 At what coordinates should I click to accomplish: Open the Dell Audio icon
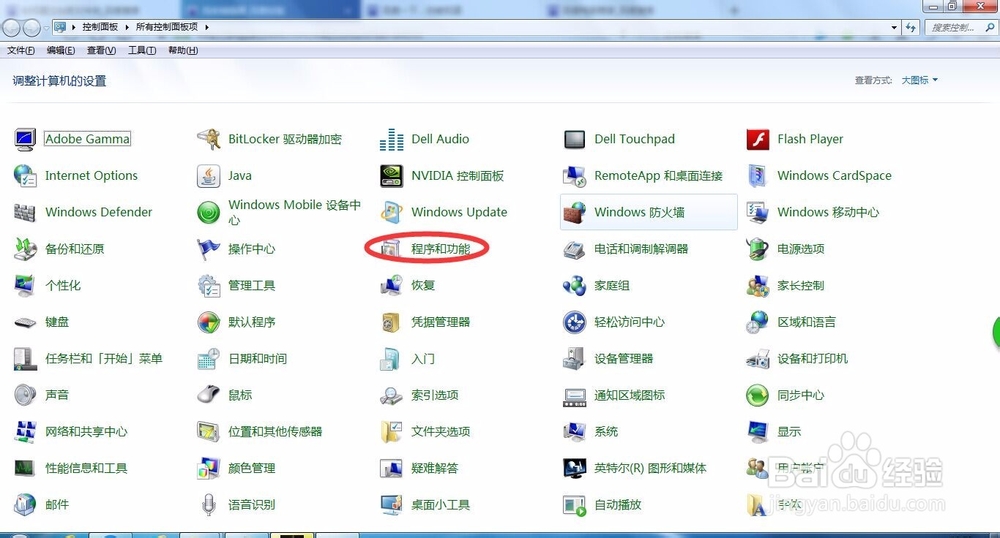392,139
